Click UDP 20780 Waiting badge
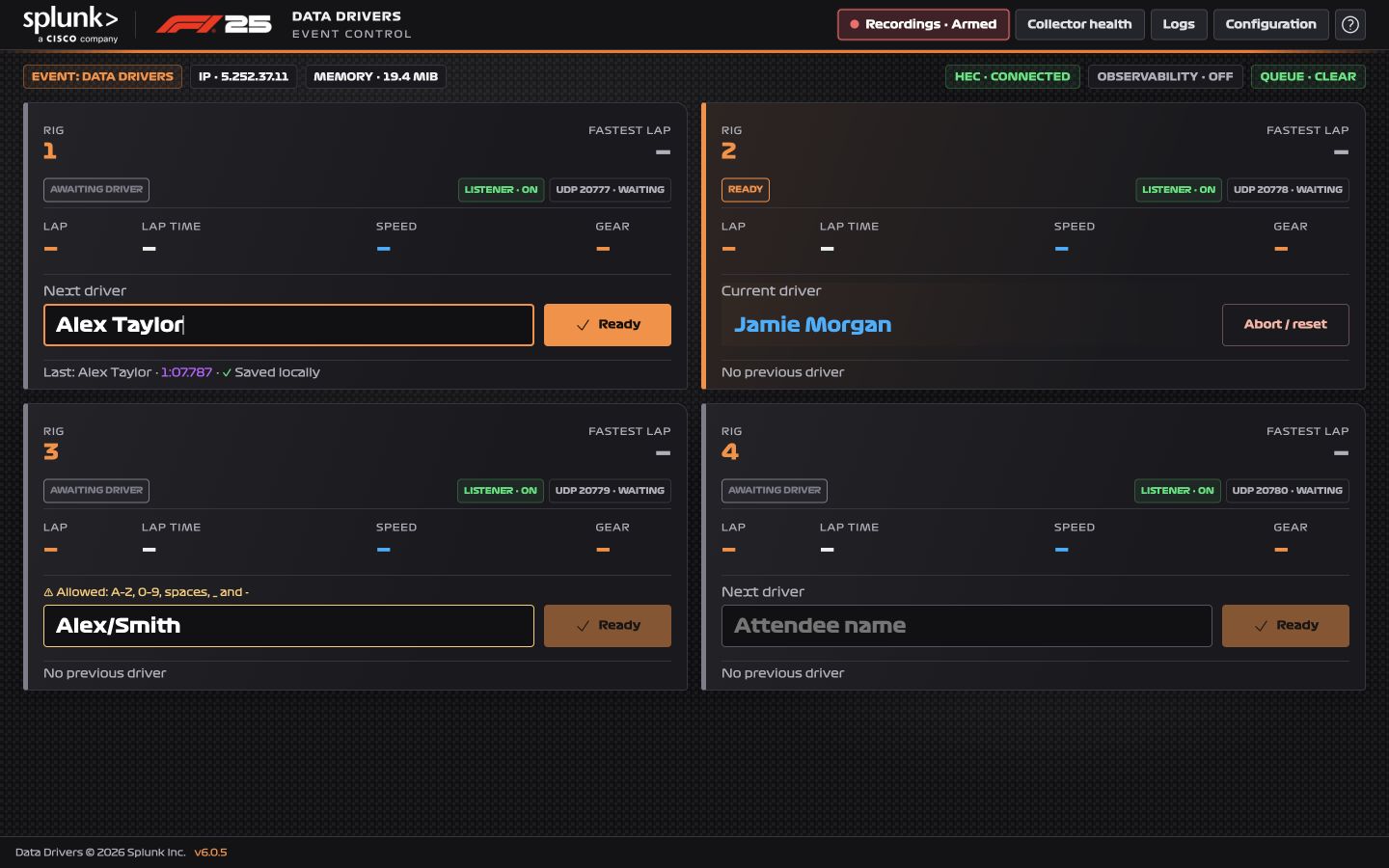1389x868 pixels. pyautogui.click(x=1287, y=491)
